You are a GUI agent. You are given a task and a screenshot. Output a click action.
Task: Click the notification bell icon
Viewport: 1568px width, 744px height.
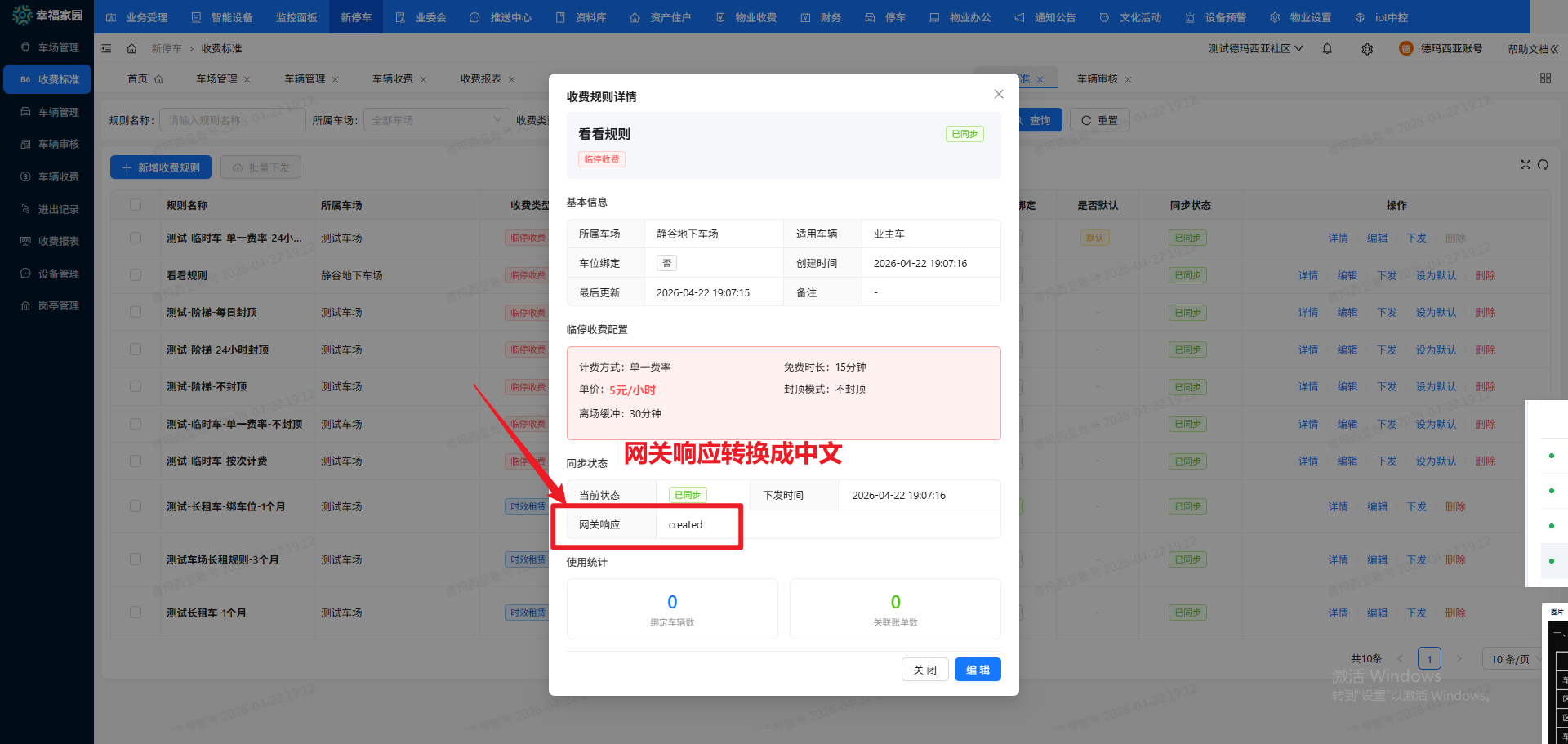coord(1327,49)
